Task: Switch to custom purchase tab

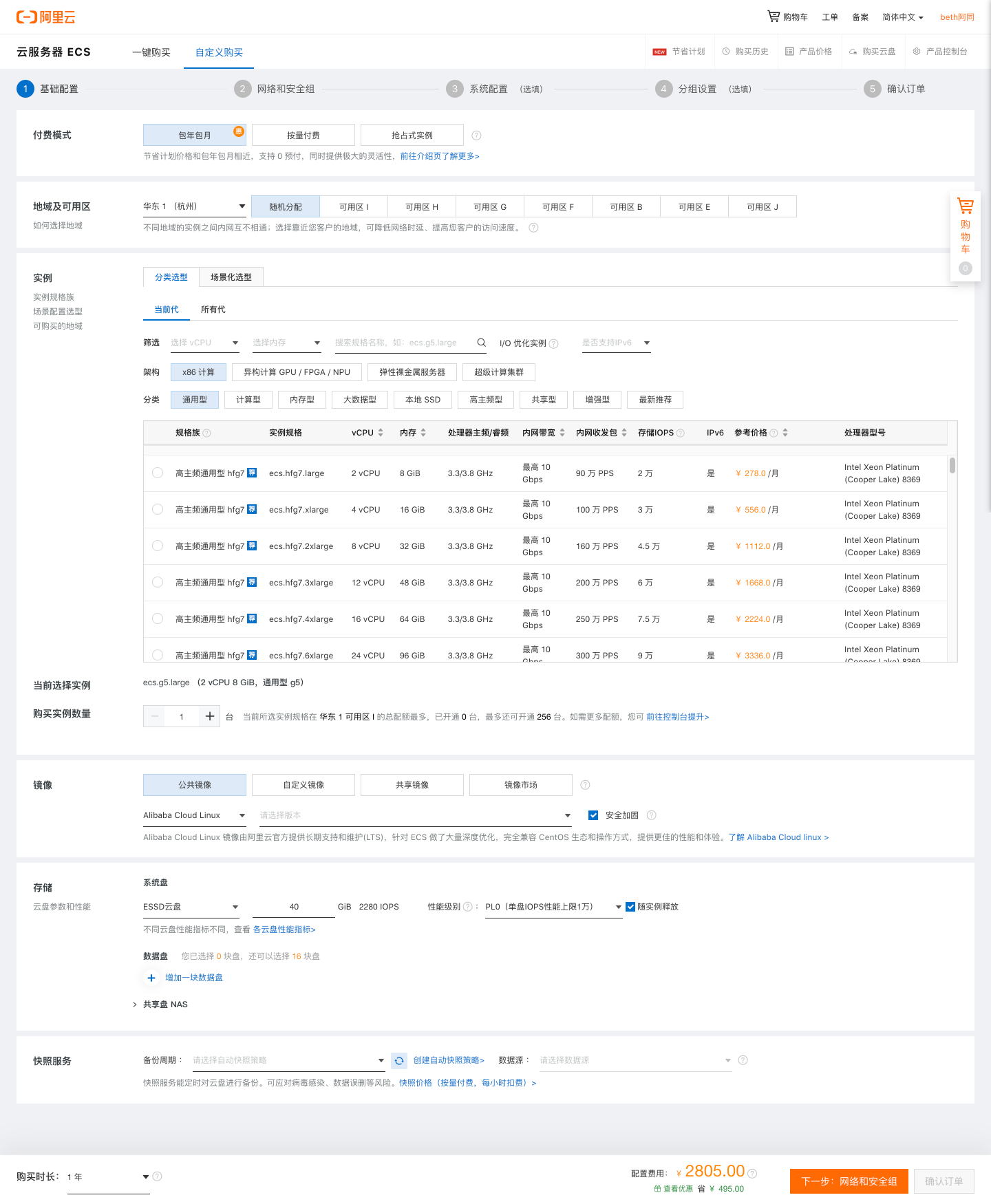Action: coord(219,52)
